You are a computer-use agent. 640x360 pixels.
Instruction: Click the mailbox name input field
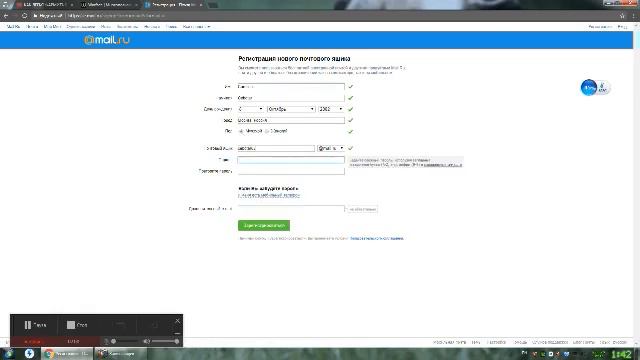tap(276, 148)
